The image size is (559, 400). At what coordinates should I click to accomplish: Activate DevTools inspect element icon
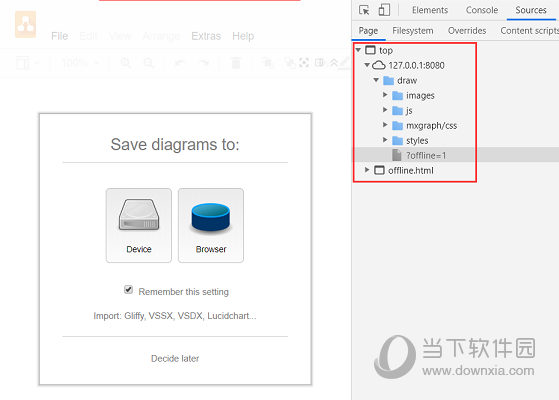click(364, 10)
